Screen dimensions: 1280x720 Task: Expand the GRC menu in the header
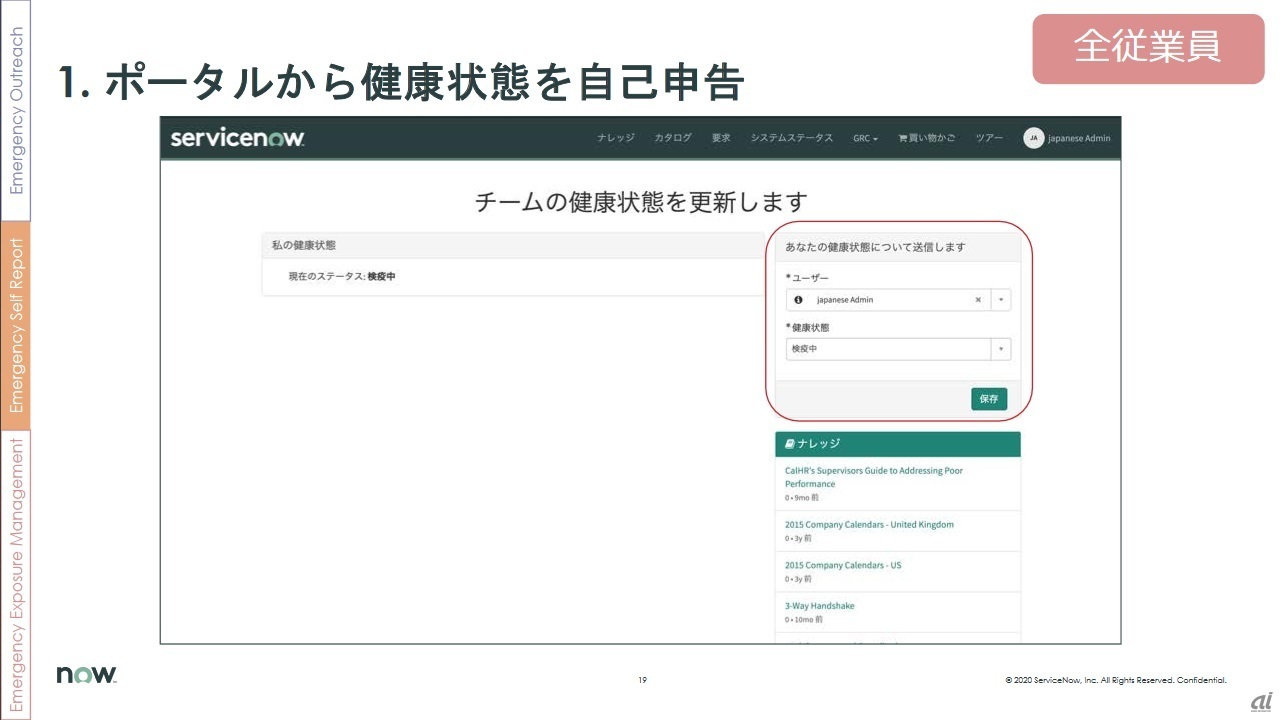click(x=865, y=139)
